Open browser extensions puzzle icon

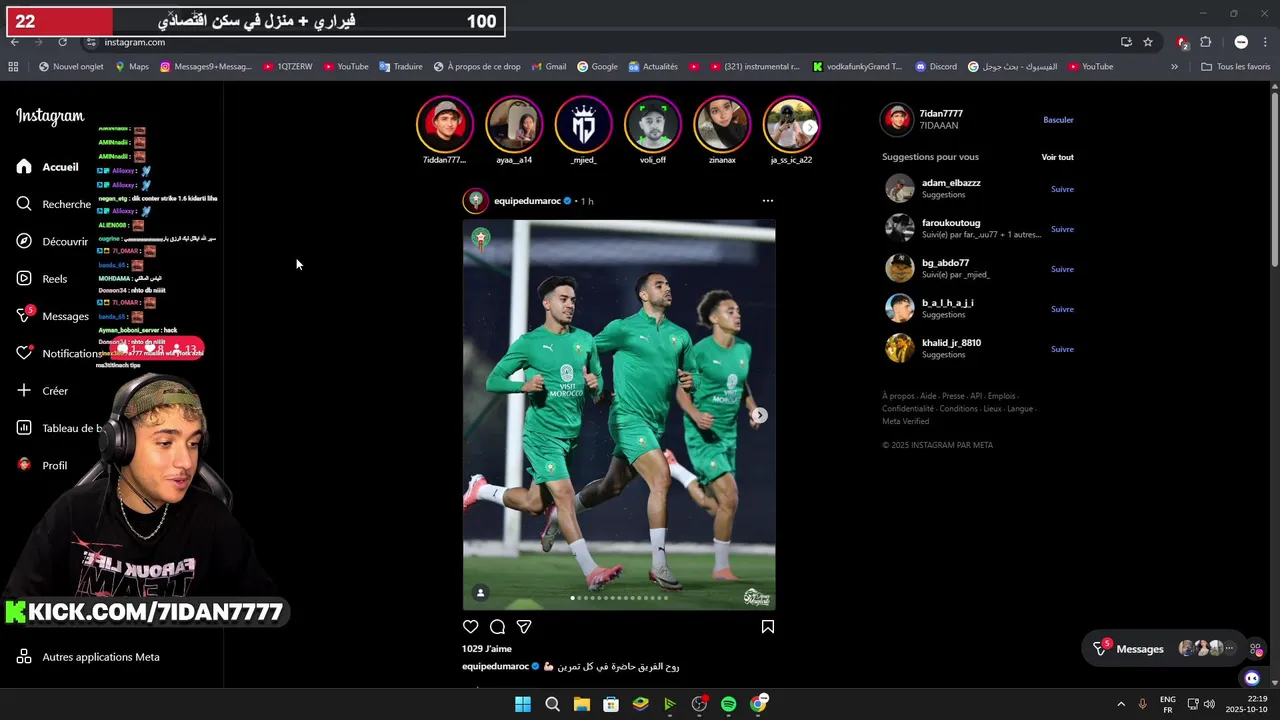click(1206, 42)
